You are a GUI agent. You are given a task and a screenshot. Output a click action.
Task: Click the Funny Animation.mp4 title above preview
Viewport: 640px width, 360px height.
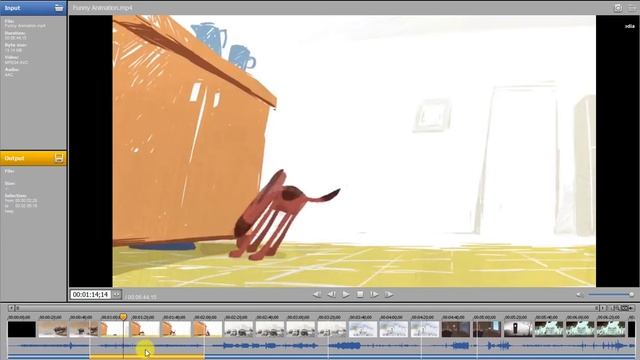click(x=102, y=8)
